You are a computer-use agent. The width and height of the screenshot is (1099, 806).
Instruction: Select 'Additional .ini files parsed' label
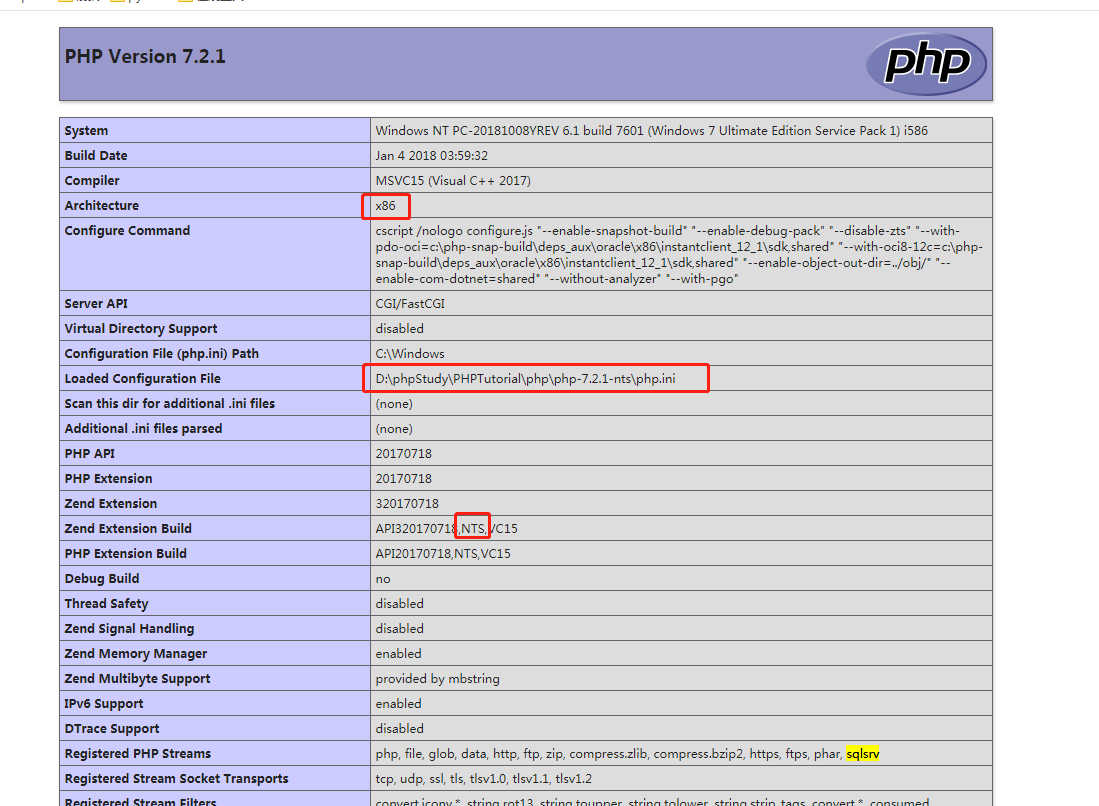[143, 429]
